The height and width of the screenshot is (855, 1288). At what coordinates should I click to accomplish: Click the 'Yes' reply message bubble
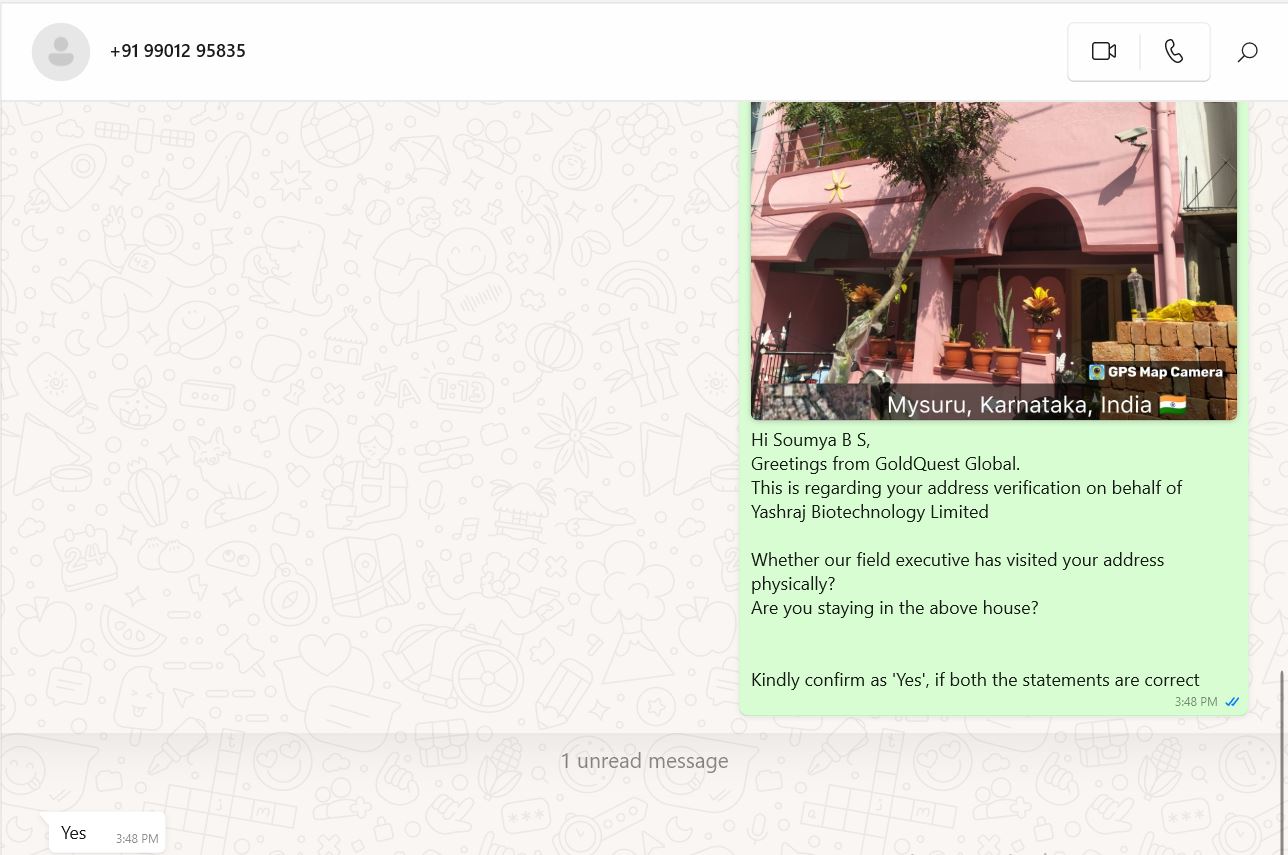pos(74,833)
